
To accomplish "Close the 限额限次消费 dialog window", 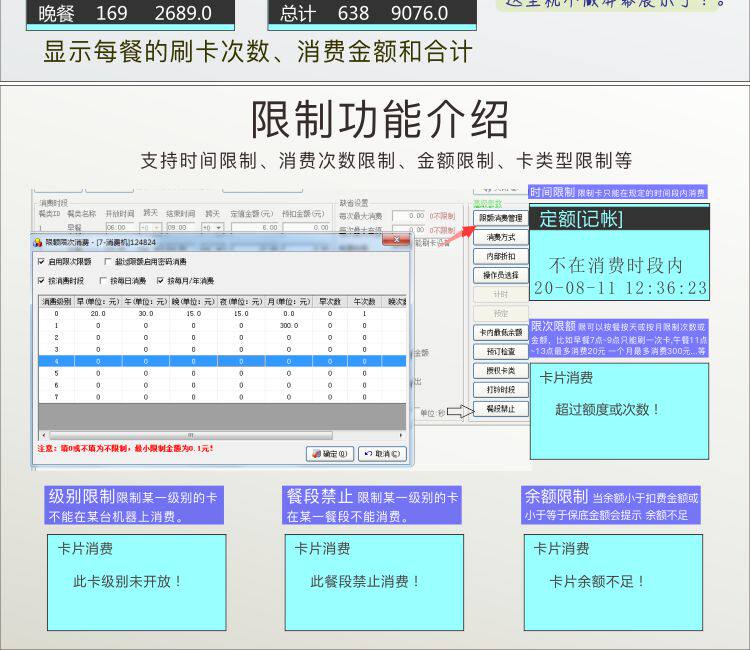I will 396,240.
